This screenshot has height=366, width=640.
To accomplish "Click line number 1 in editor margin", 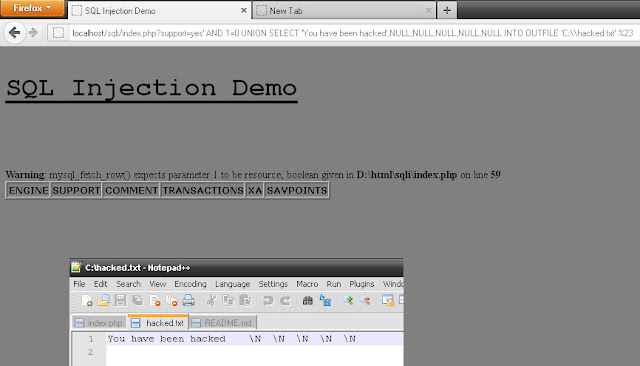I will (91, 339).
